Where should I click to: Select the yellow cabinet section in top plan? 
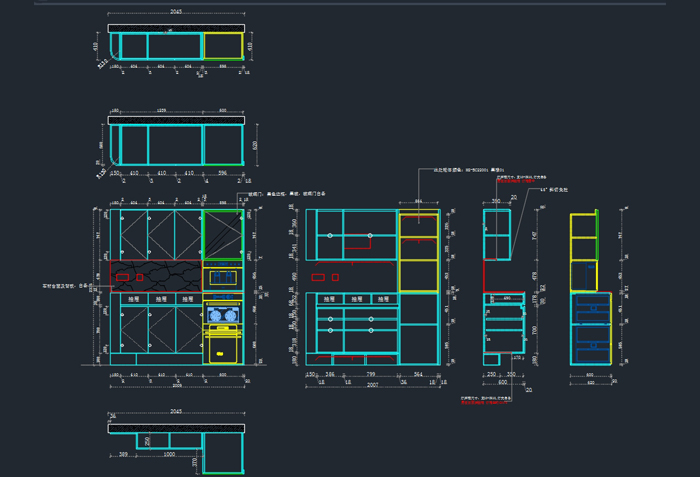(222, 46)
